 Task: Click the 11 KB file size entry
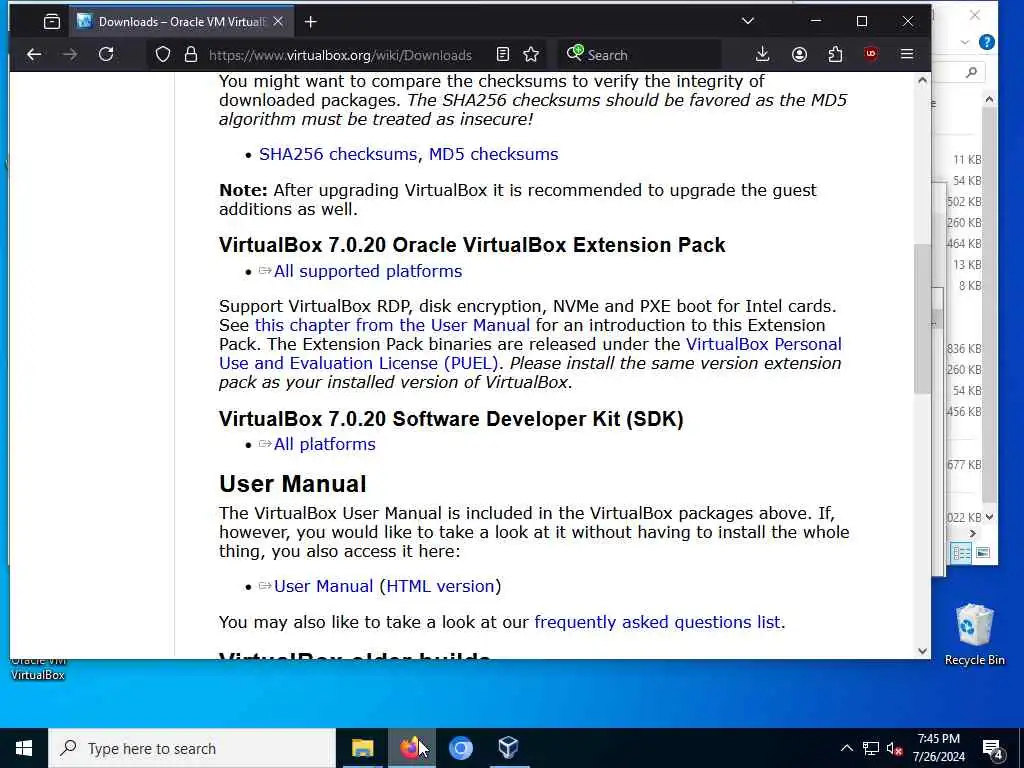click(967, 160)
